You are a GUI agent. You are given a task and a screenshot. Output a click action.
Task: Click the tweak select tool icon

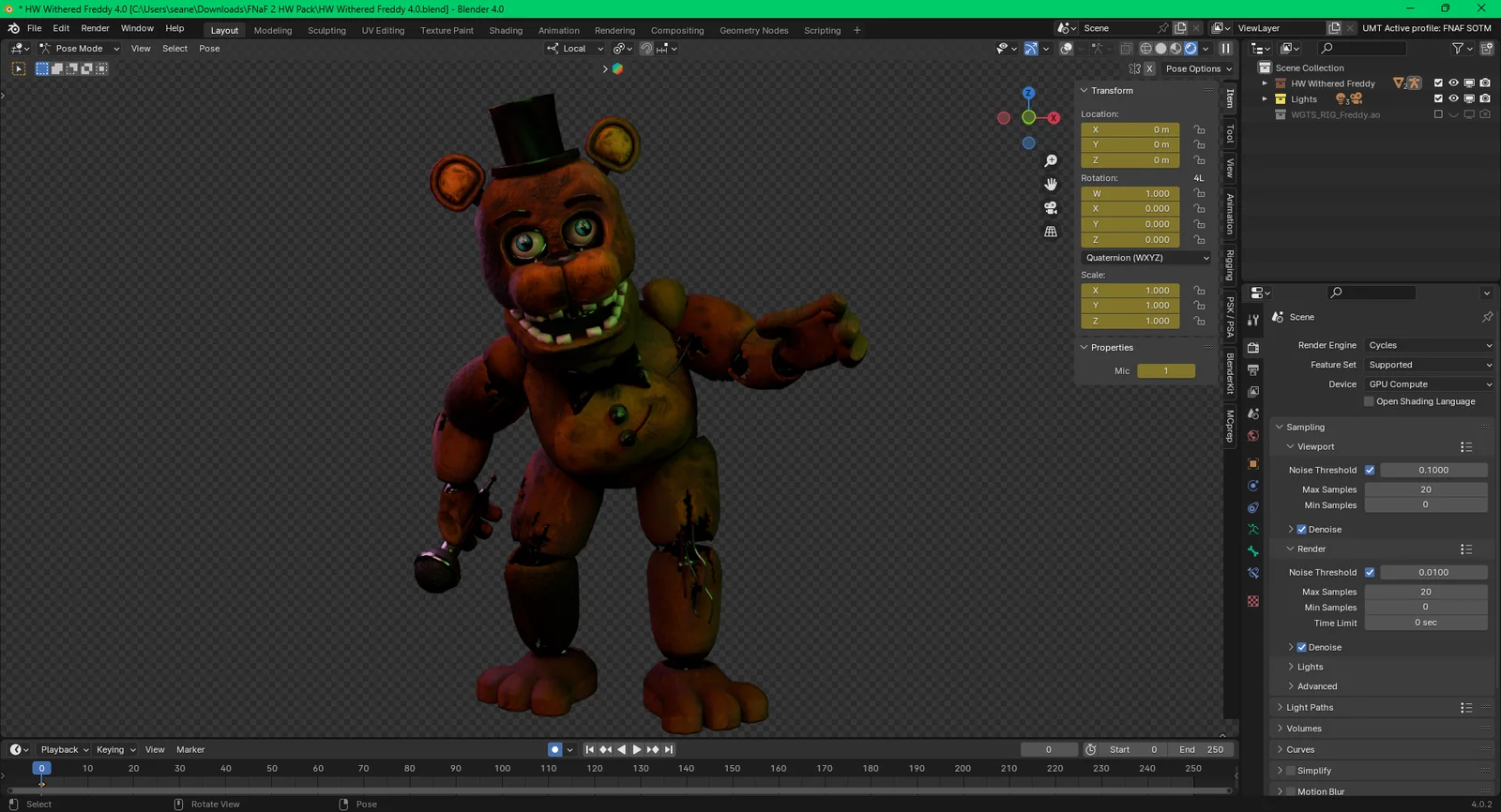tap(19, 68)
